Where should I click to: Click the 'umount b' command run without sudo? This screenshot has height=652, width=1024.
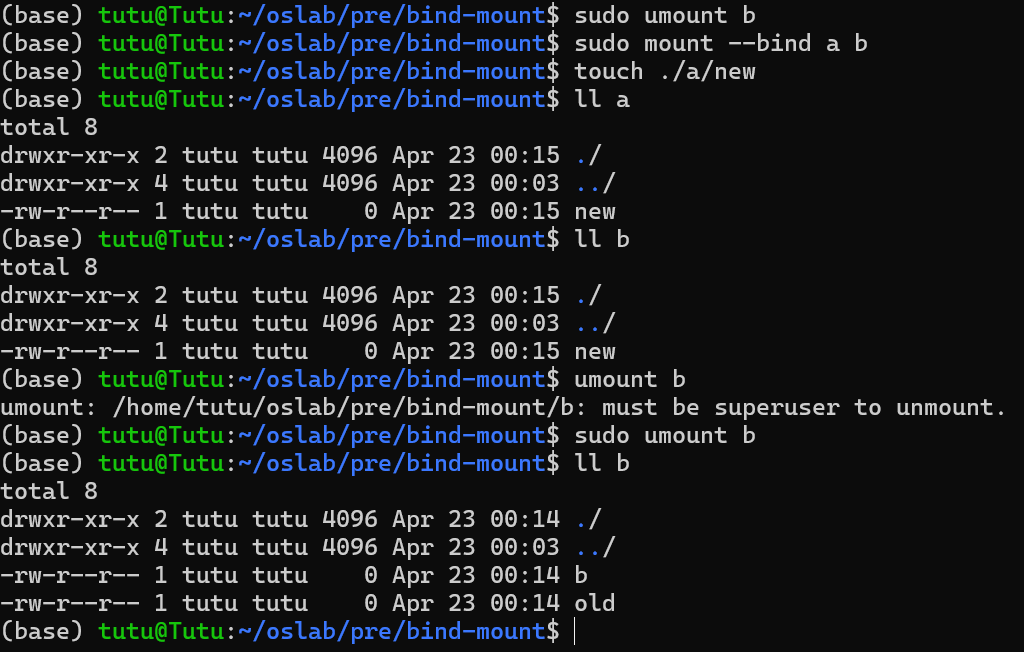tap(630, 380)
